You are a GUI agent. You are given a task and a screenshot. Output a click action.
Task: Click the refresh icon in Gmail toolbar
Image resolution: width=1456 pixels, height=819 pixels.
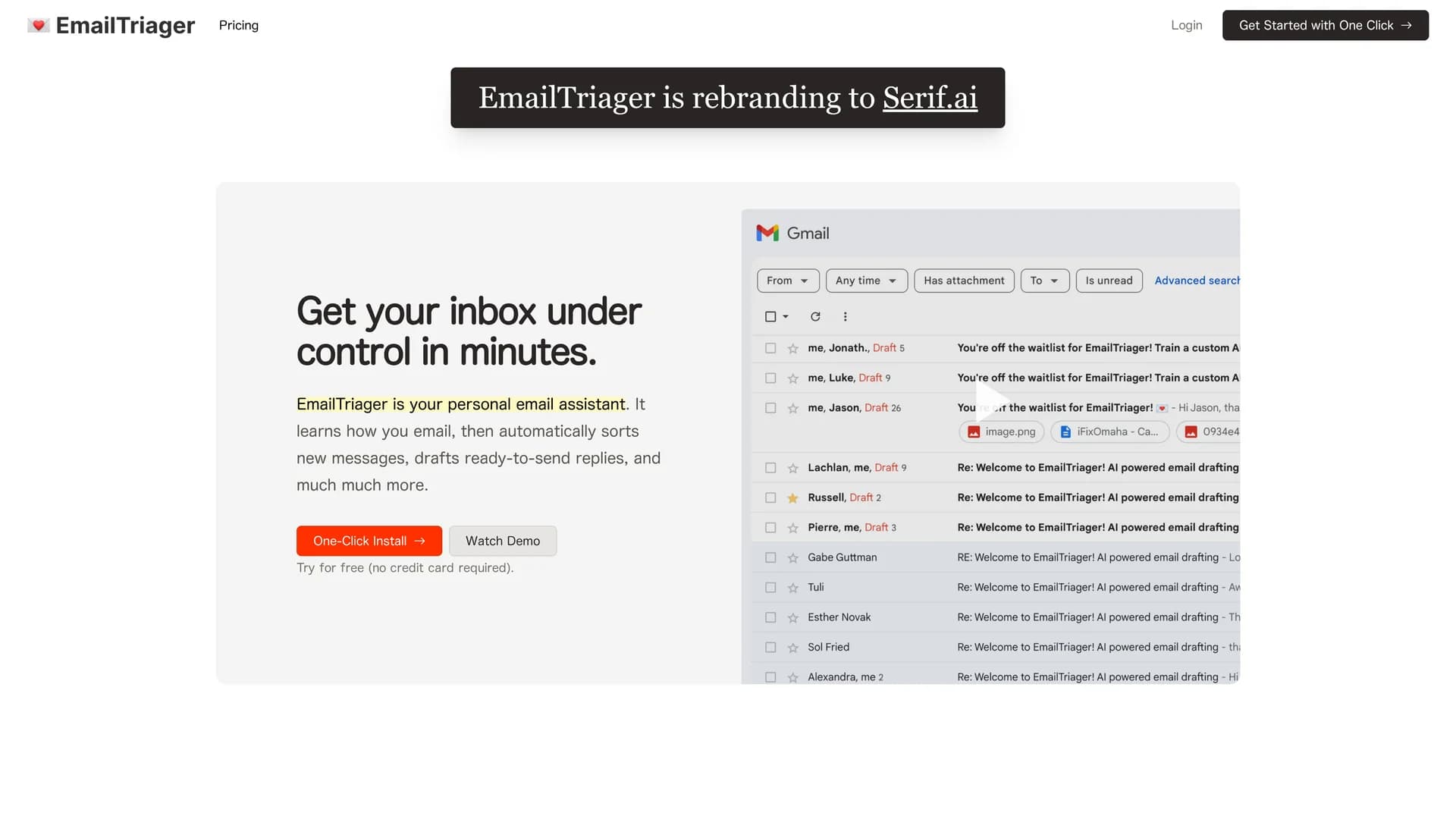point(815,316)
